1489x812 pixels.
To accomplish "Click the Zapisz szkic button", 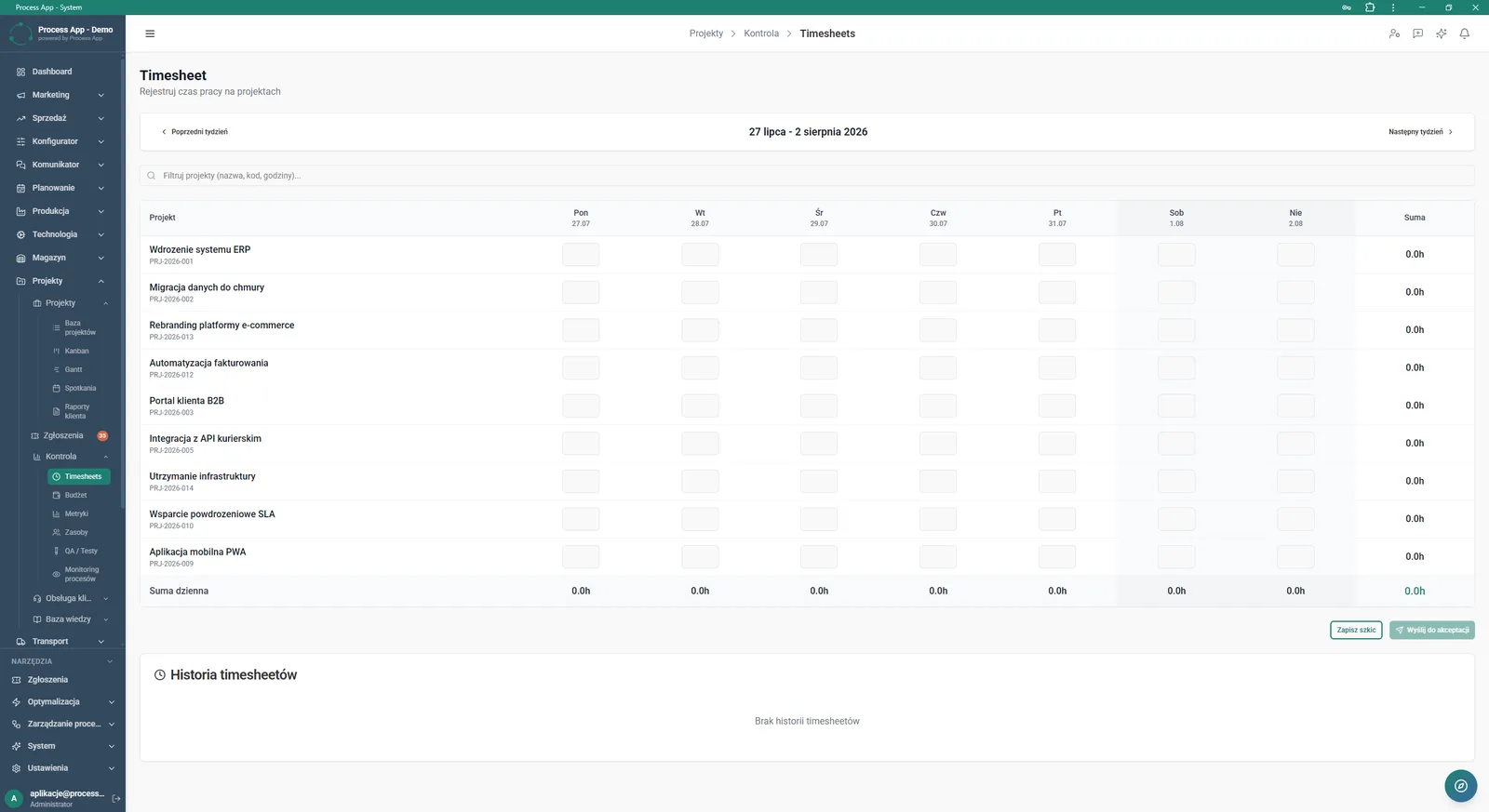I will click(x=1356, y=630).
